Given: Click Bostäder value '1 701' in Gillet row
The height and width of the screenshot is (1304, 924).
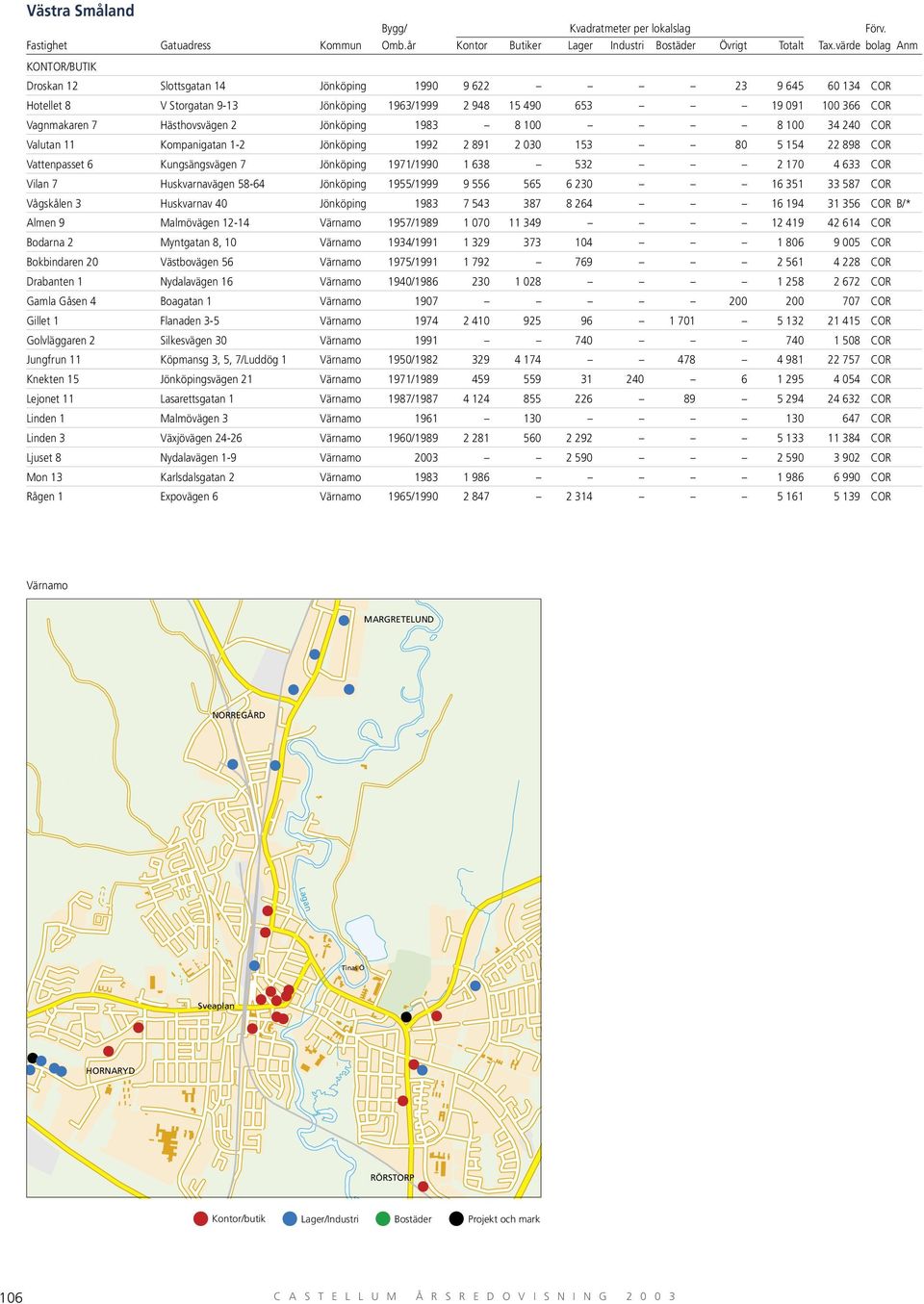Looking at the screenshot, I should [681, 320].
